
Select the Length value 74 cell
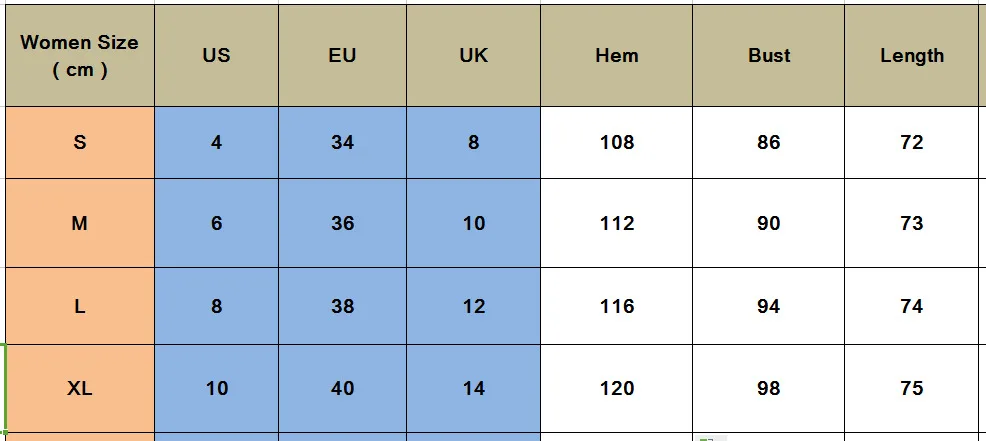click(x=911, y=306)
